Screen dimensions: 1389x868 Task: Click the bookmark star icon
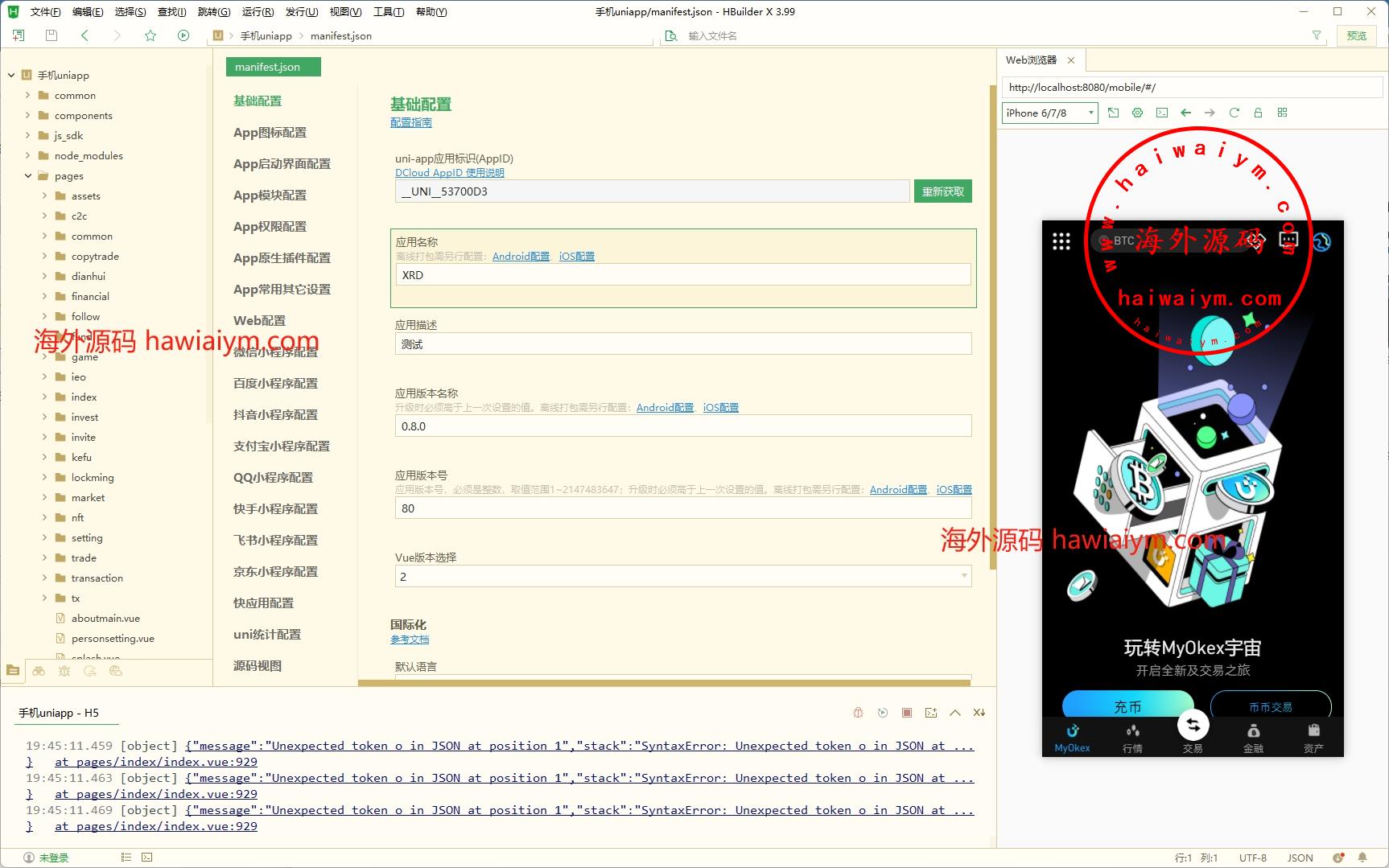(150, 35)
